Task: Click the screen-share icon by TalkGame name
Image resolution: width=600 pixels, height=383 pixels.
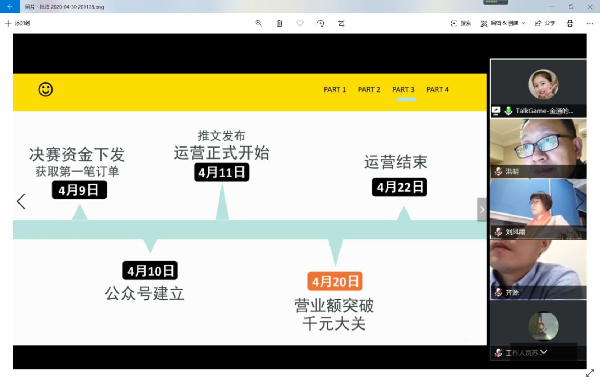Action: pyautogui.click(x=496, y=111)
